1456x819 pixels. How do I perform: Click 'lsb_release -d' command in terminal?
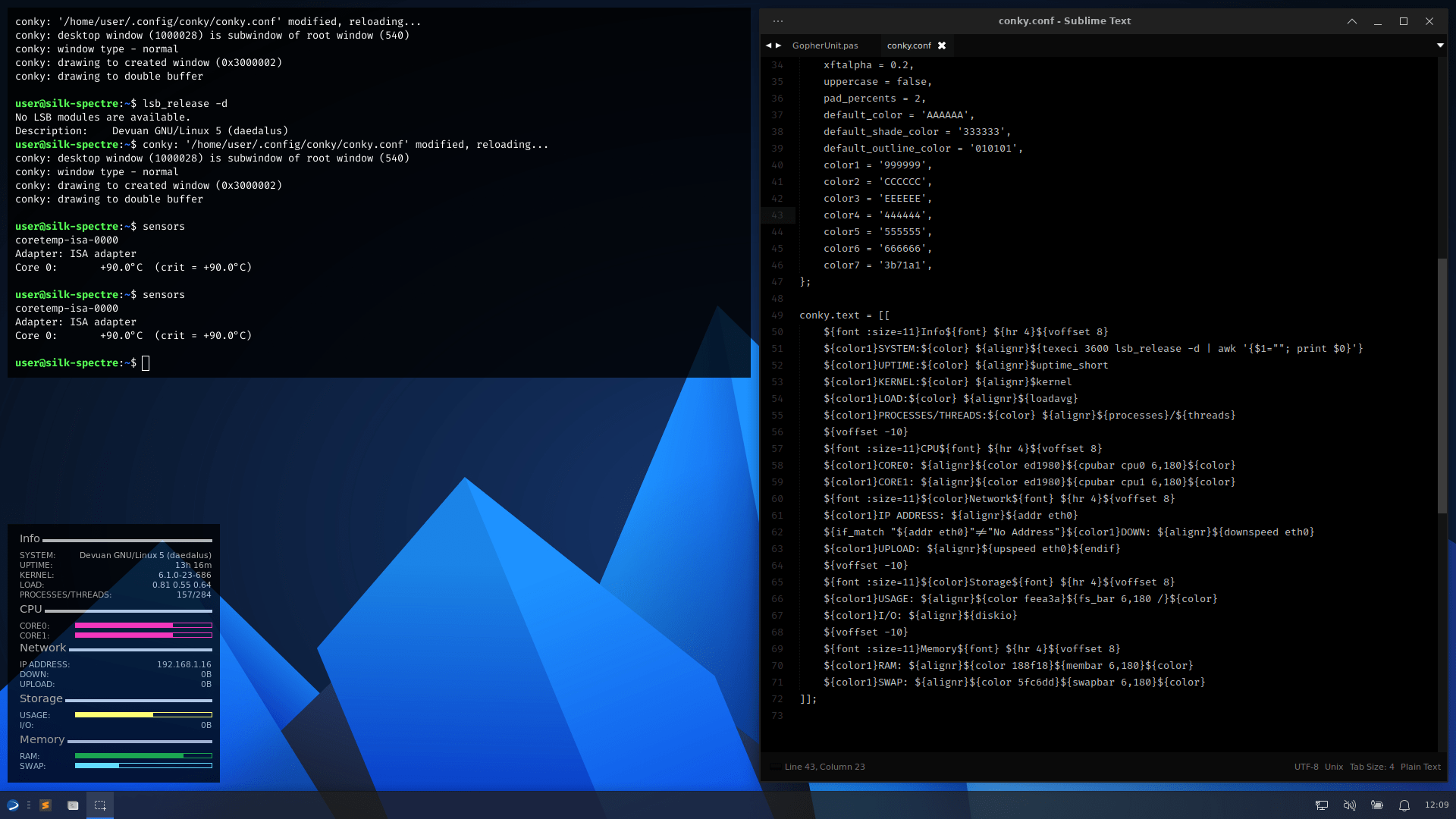coord(185,104)
